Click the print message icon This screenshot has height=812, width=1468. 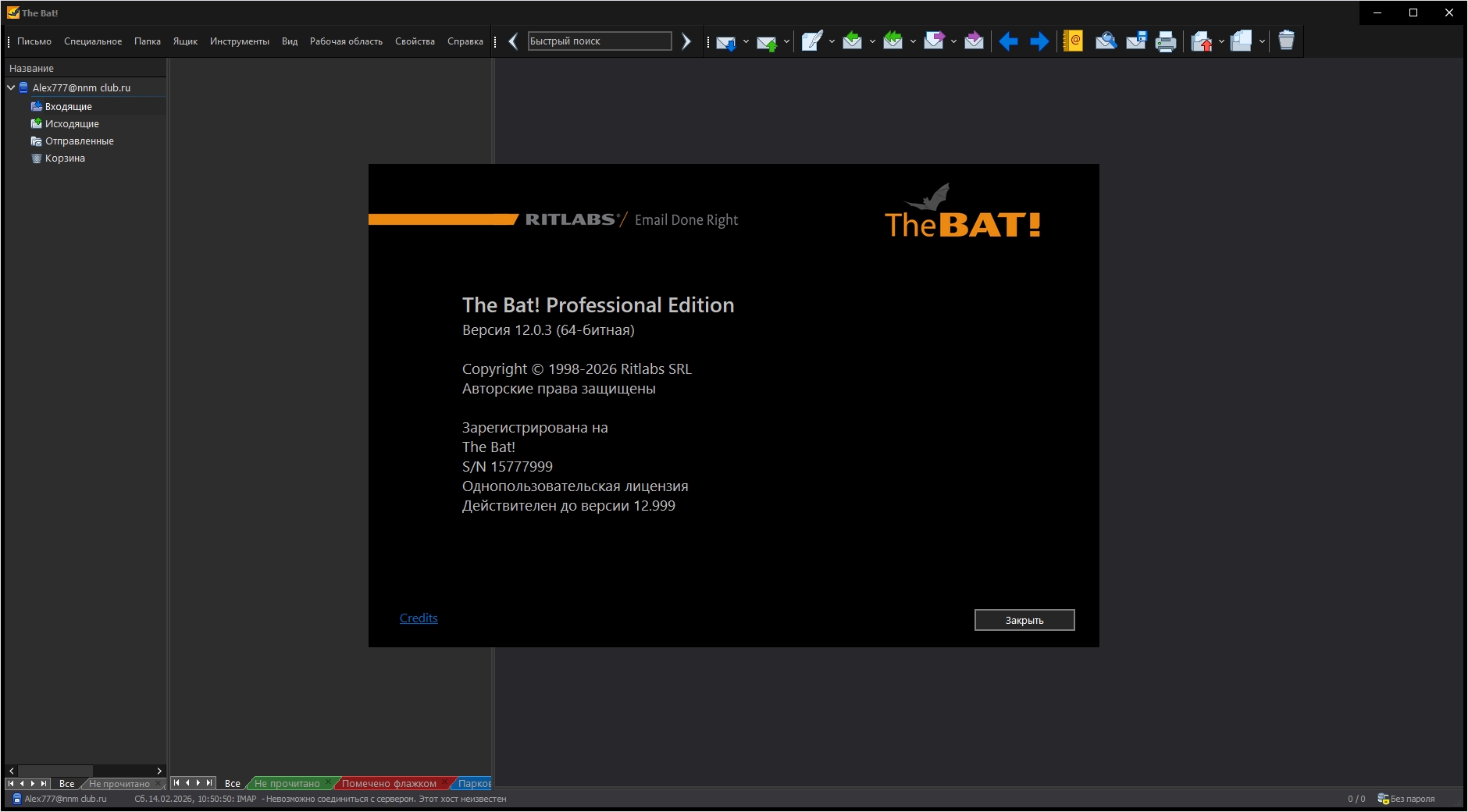pyautogui.click(x=1165, y=41)
